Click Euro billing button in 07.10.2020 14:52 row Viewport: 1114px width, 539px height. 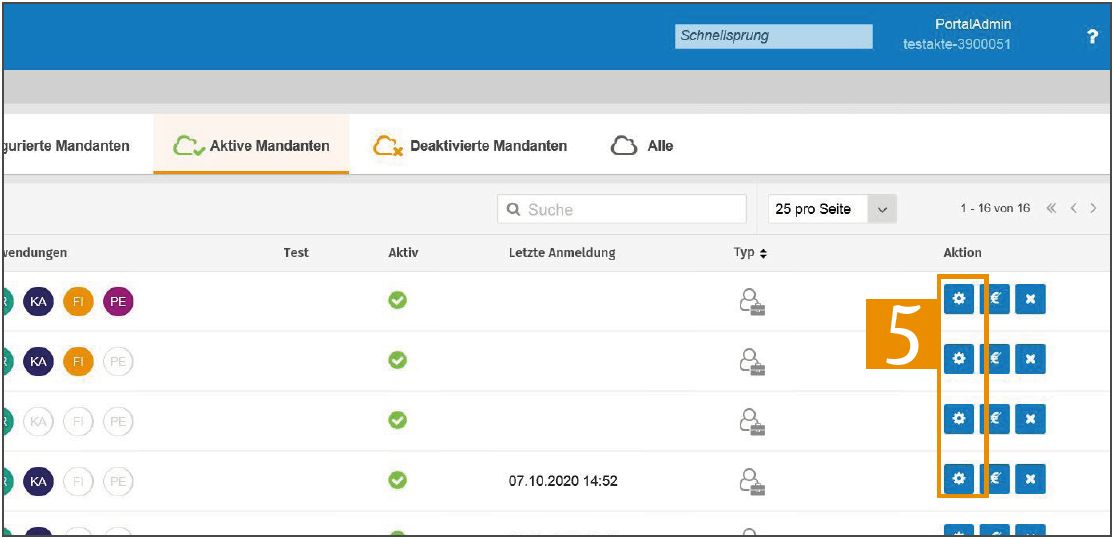pos(995,480)
